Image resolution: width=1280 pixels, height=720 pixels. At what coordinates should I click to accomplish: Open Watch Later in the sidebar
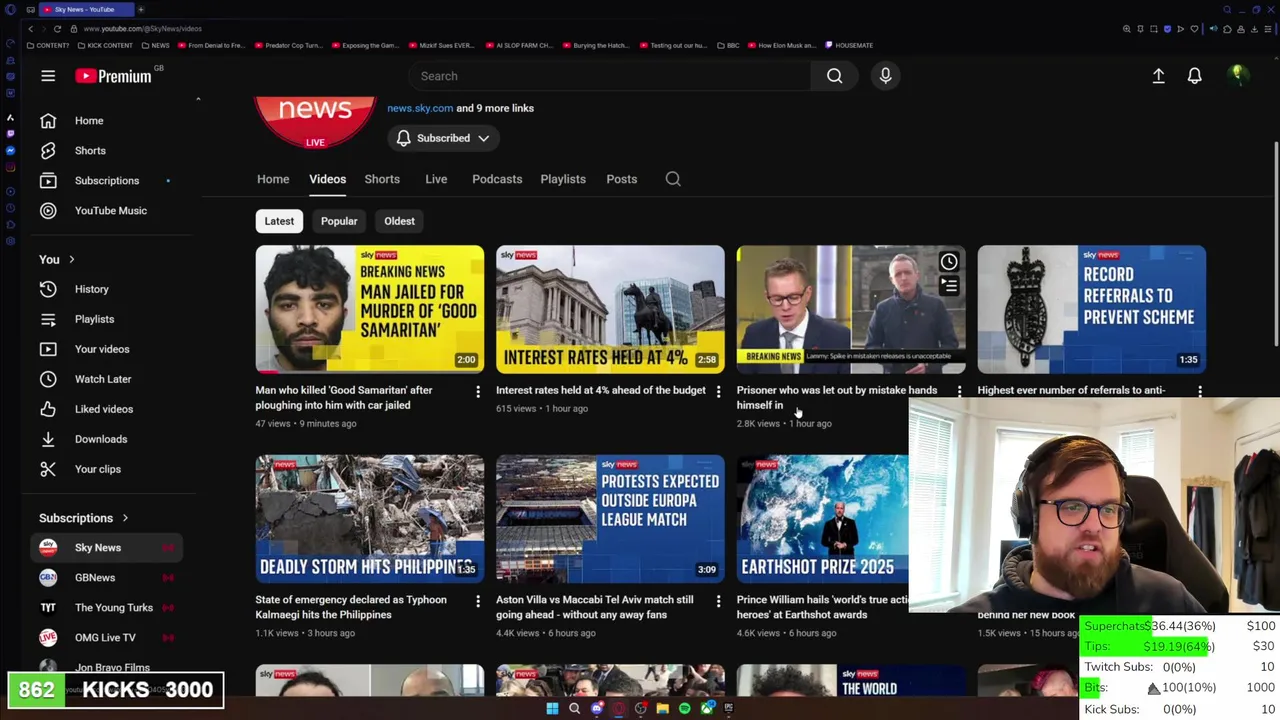[103, 379]
